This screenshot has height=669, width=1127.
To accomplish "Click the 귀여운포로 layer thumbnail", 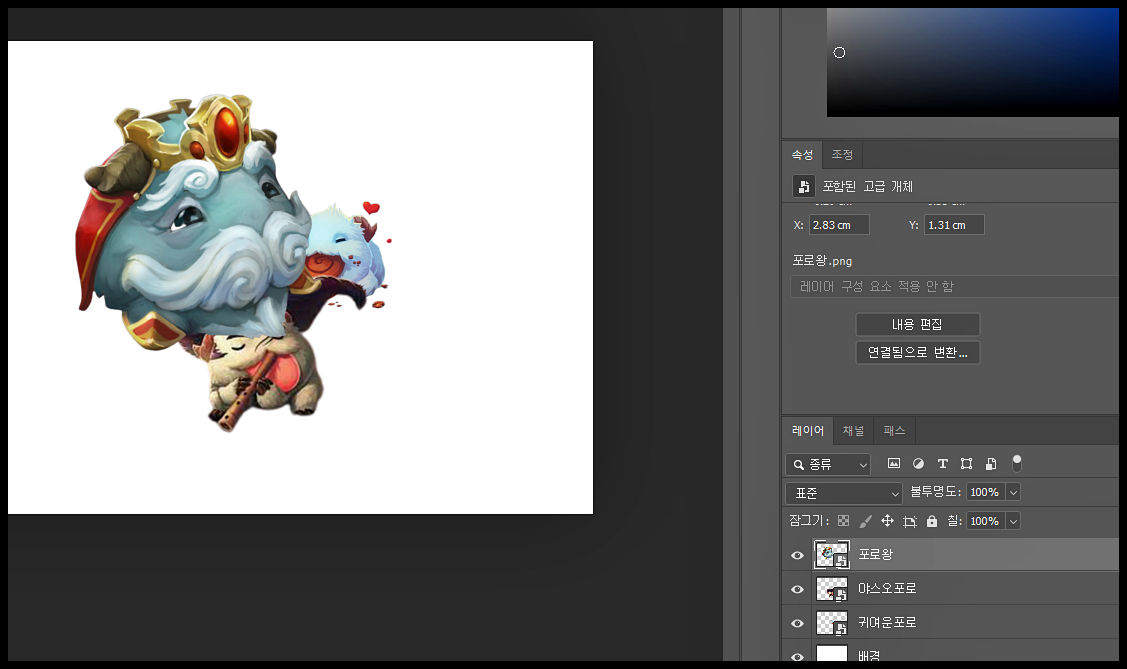I will click(x=832, y=623).
